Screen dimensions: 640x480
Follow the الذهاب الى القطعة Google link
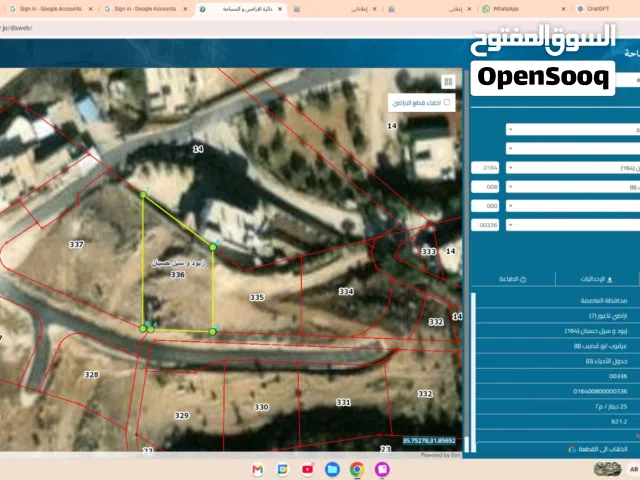[598, 449]
